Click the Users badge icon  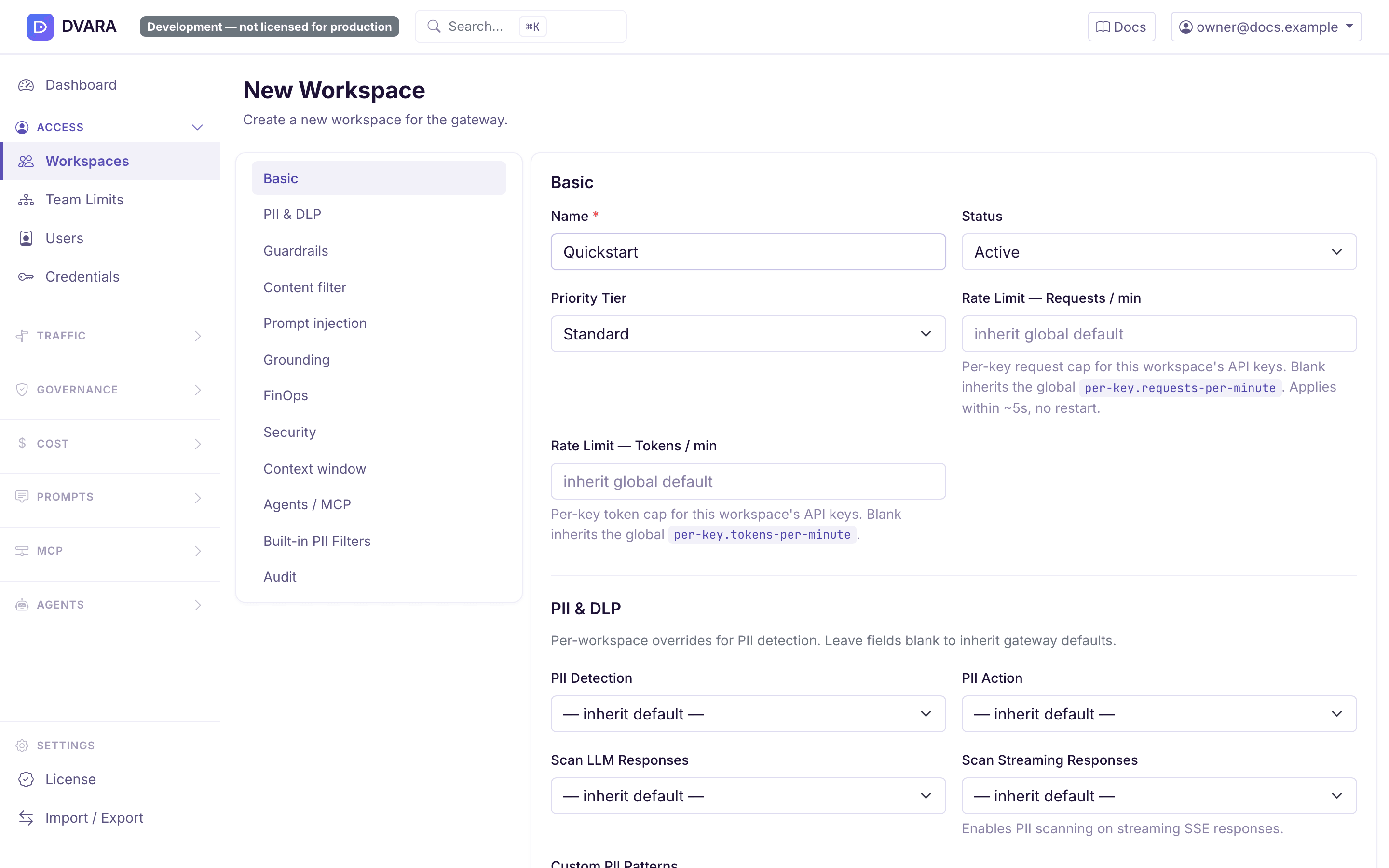26,238
